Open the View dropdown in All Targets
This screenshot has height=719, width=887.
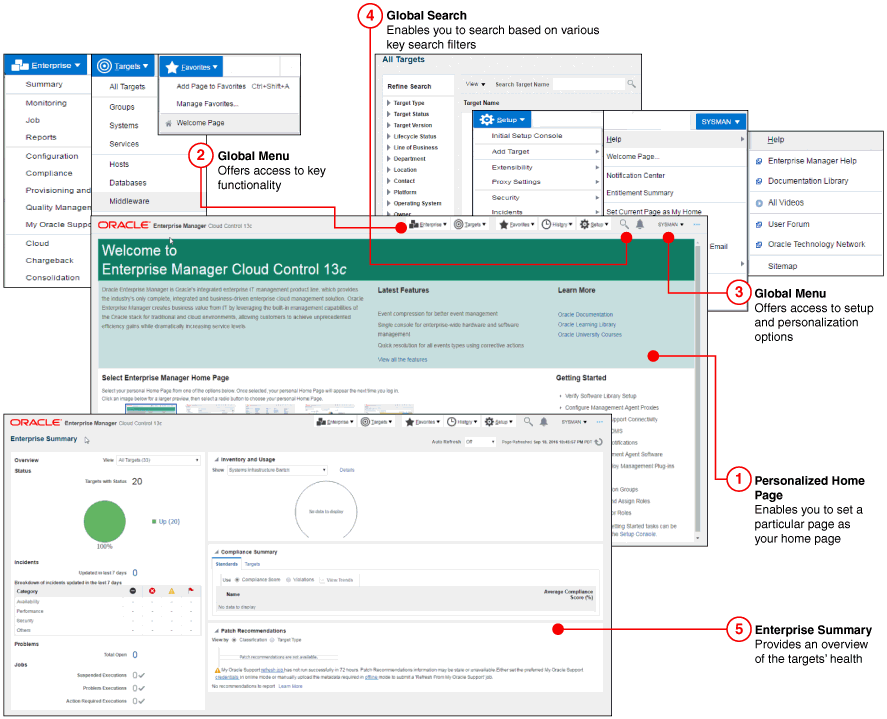475,84
